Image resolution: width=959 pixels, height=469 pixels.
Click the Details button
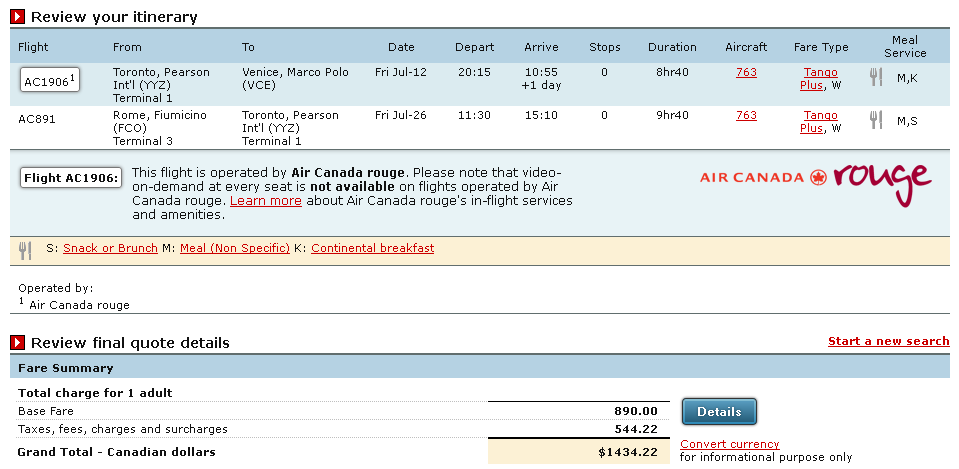point(719,412)
